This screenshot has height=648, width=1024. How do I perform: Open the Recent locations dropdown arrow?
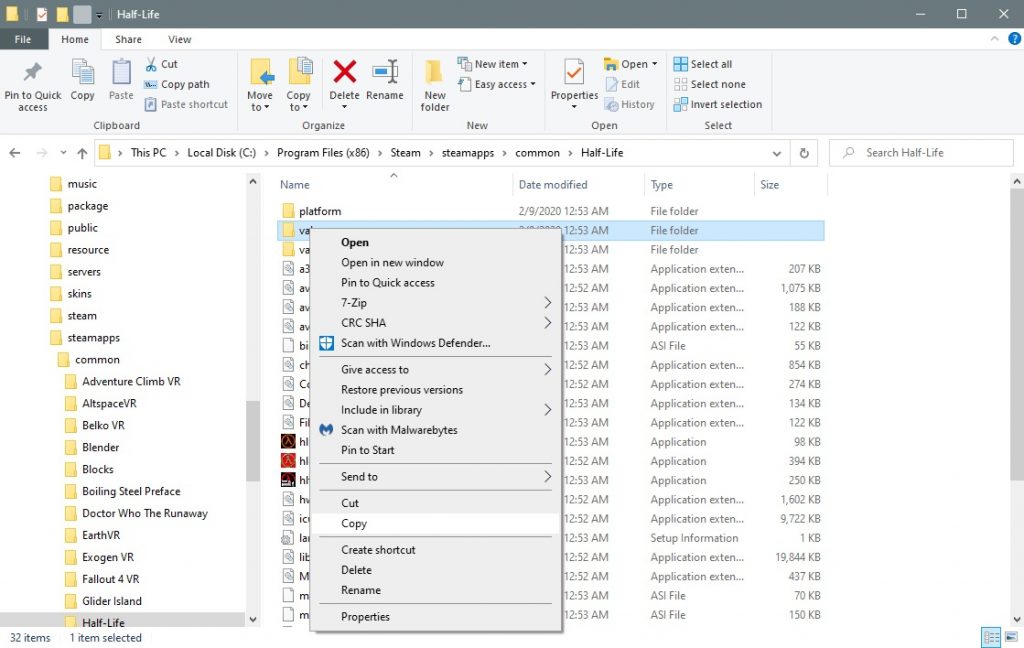tap(63, 153)
